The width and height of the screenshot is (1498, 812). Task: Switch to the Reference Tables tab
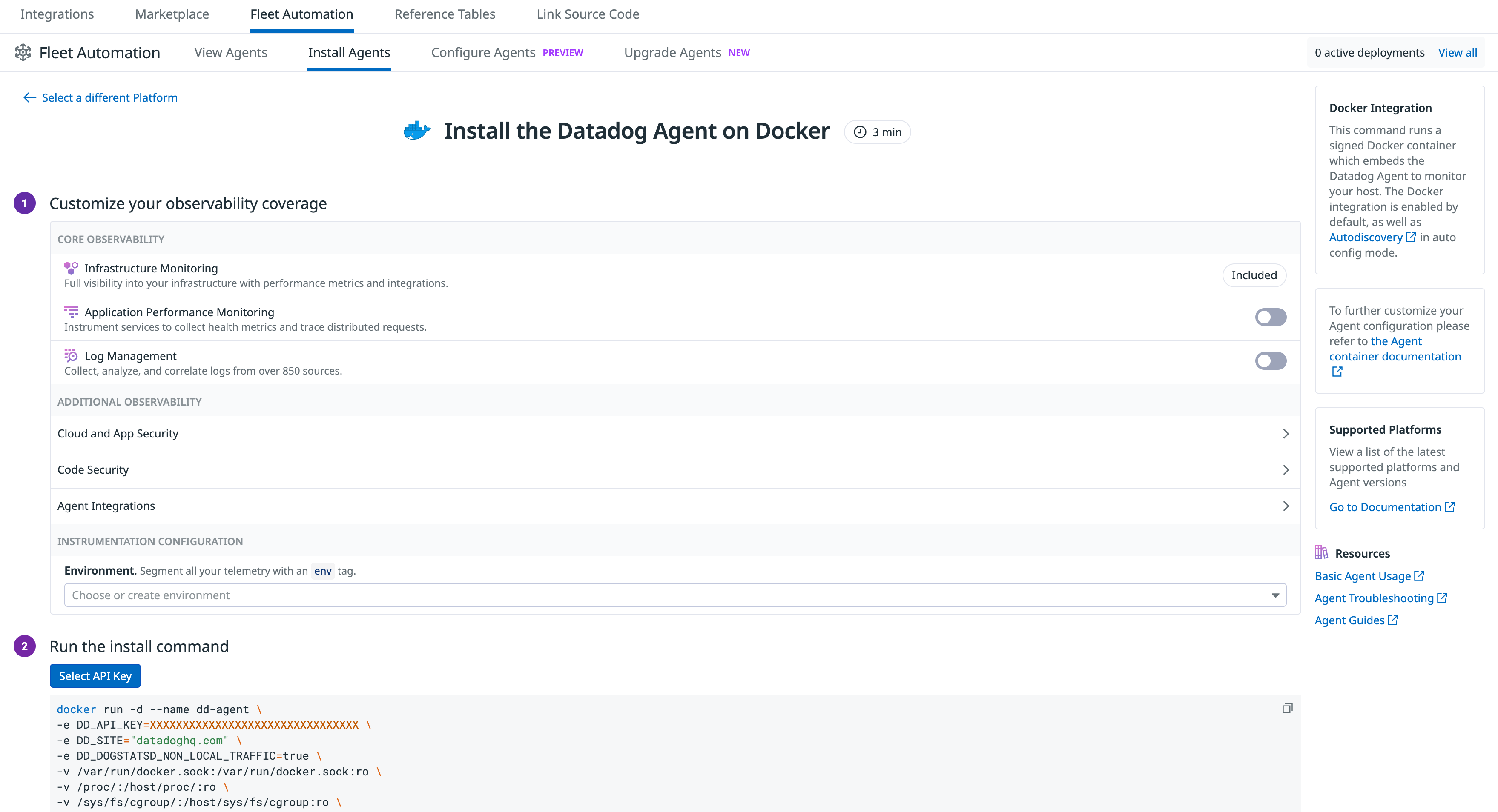445,14
